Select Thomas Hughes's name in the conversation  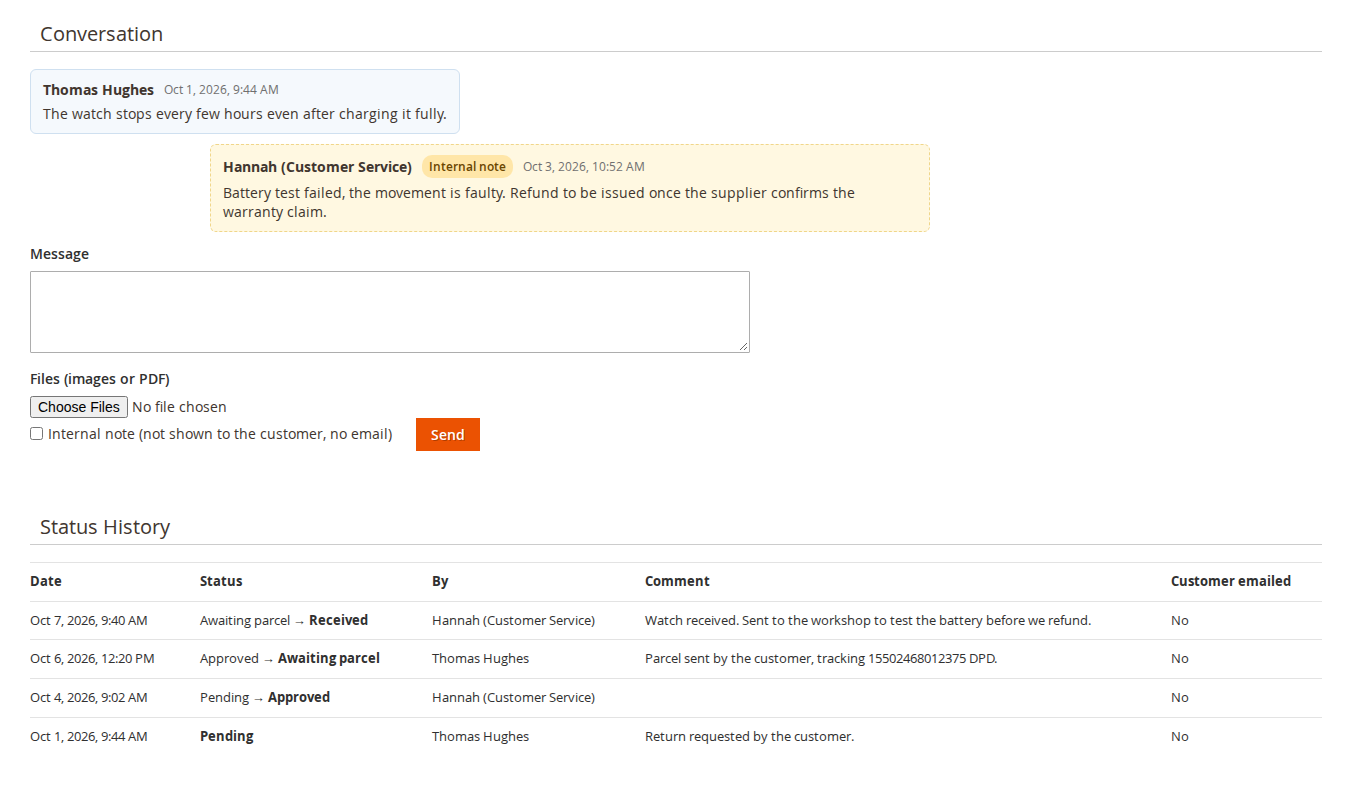pos(98,90)
